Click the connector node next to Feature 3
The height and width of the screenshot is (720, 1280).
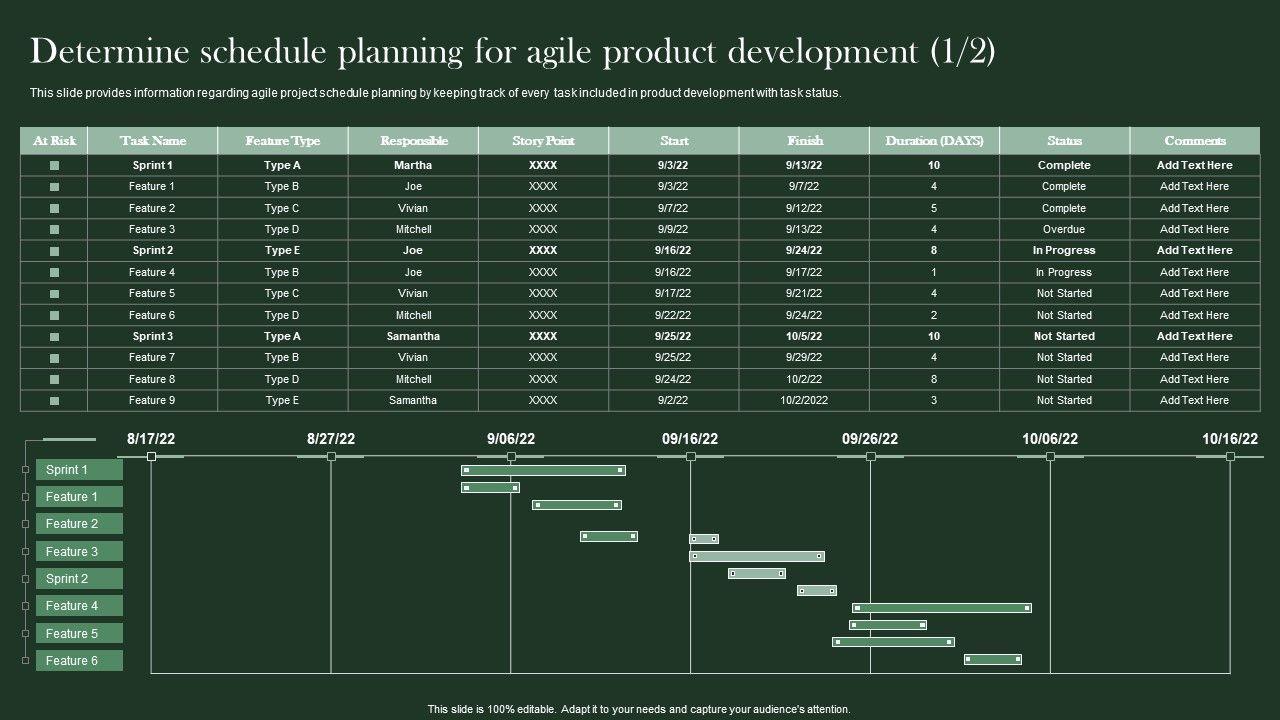[26, 551]
